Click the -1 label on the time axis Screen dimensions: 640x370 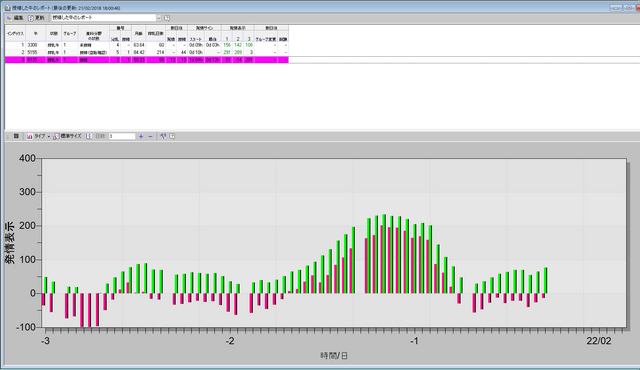point(415,341)
